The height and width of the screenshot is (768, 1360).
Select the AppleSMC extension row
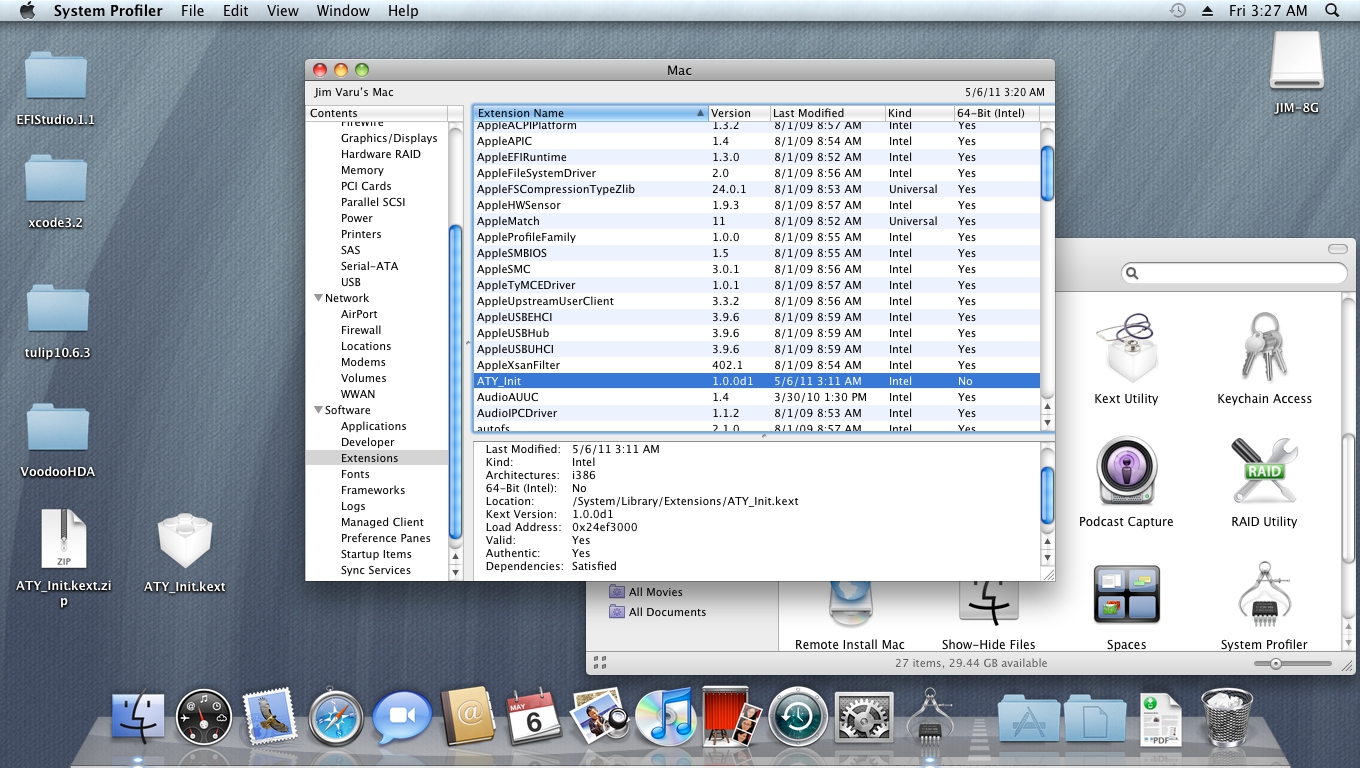coord(757,269)
